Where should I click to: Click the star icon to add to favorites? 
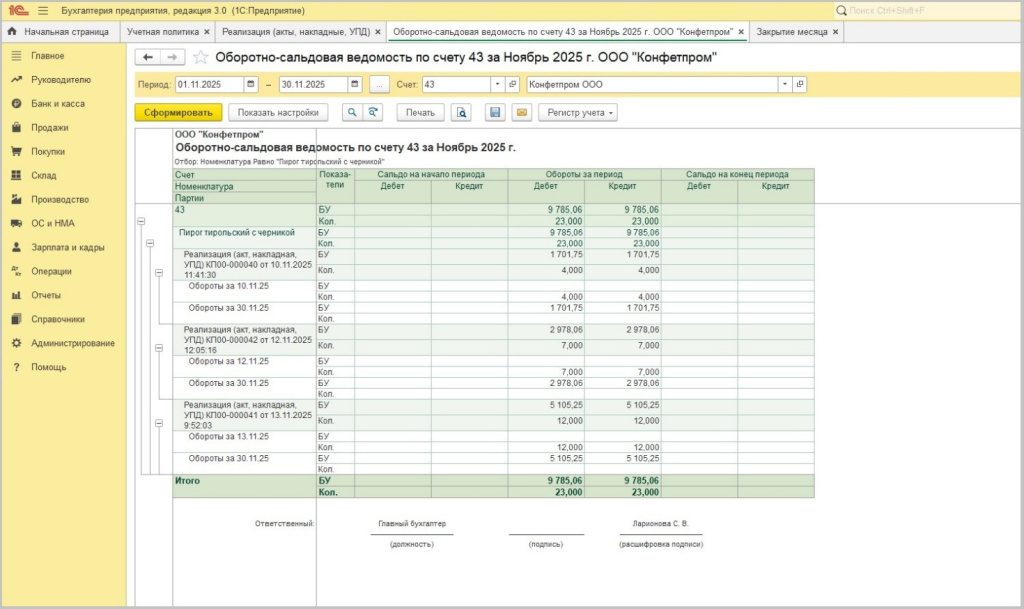(201, 58)
